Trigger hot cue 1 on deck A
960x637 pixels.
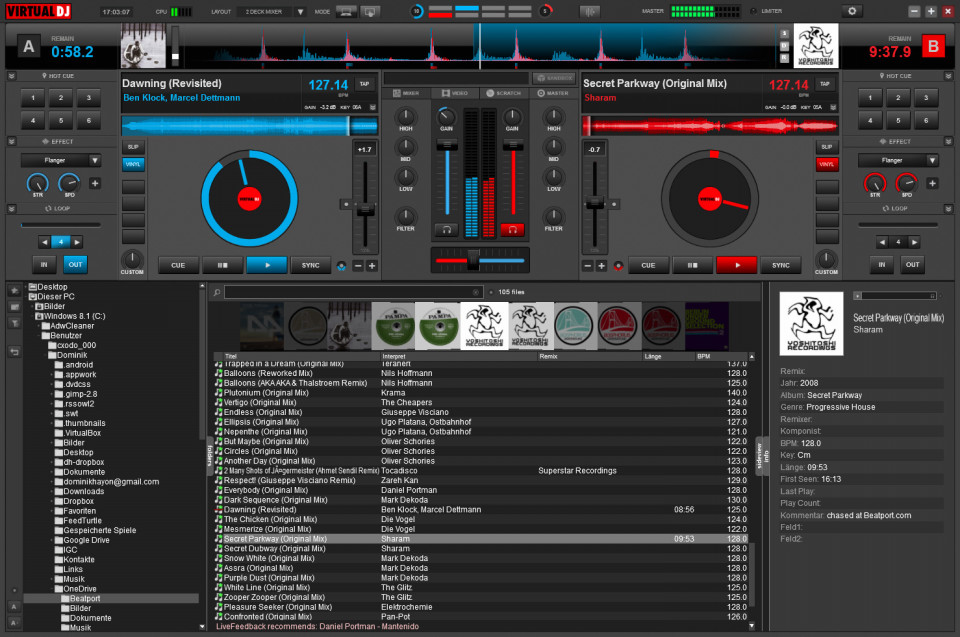tap(33, 97)
